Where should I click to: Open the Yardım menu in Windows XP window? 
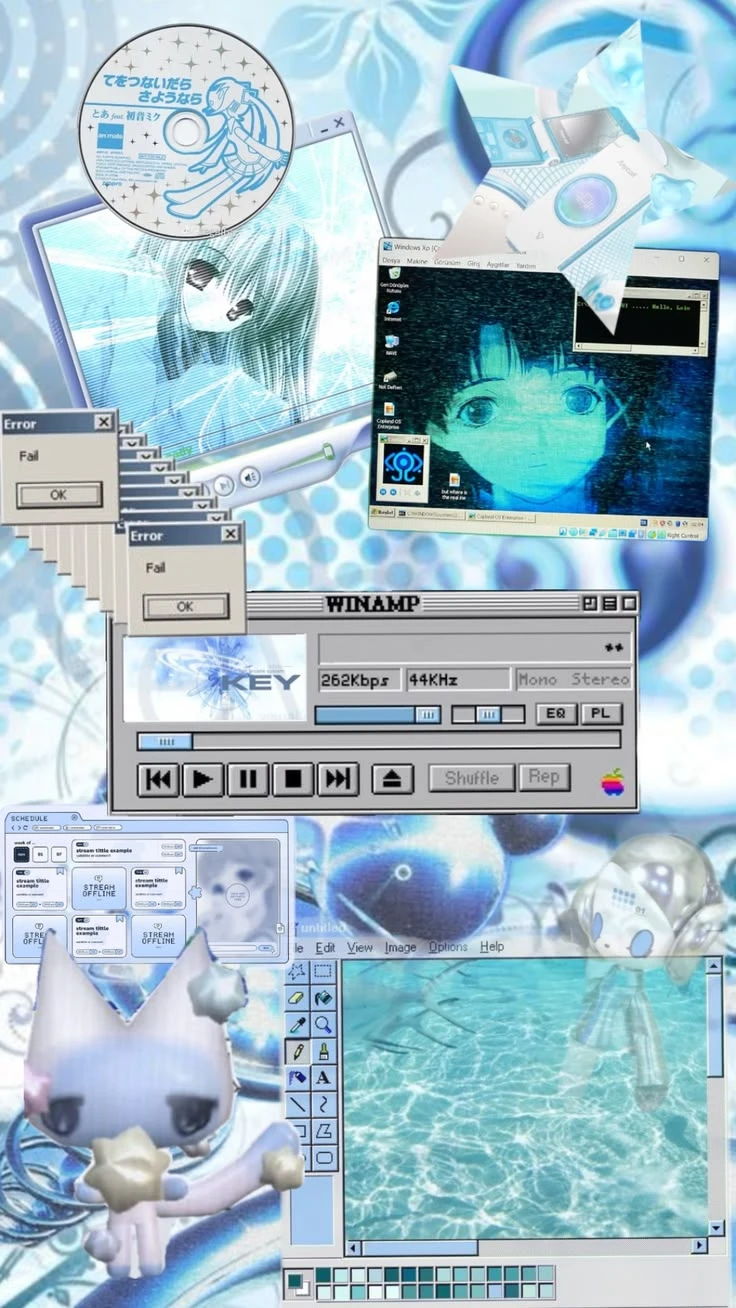(526, 265)
